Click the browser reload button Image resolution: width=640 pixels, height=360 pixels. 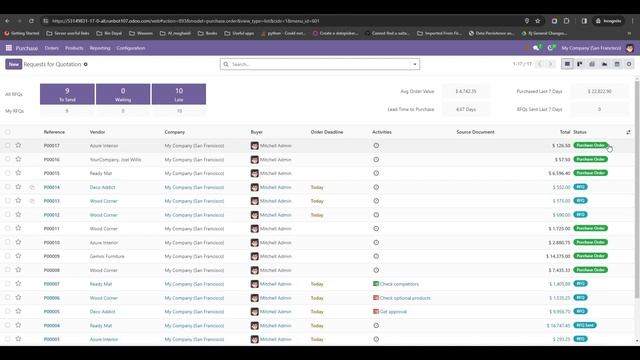click(x=31, y=21)
